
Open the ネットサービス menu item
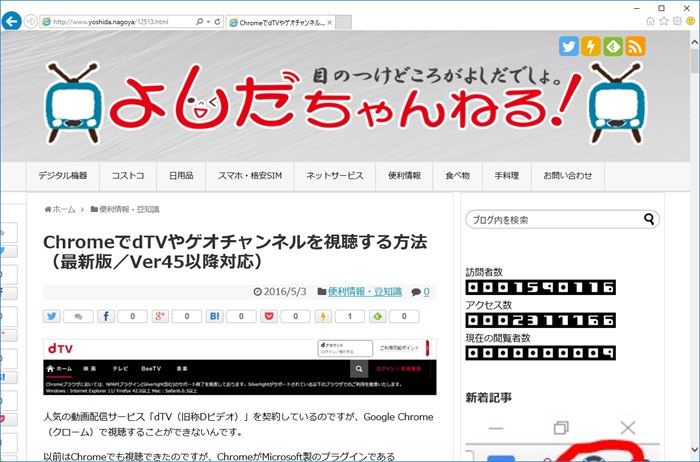(x=335, y=176)
